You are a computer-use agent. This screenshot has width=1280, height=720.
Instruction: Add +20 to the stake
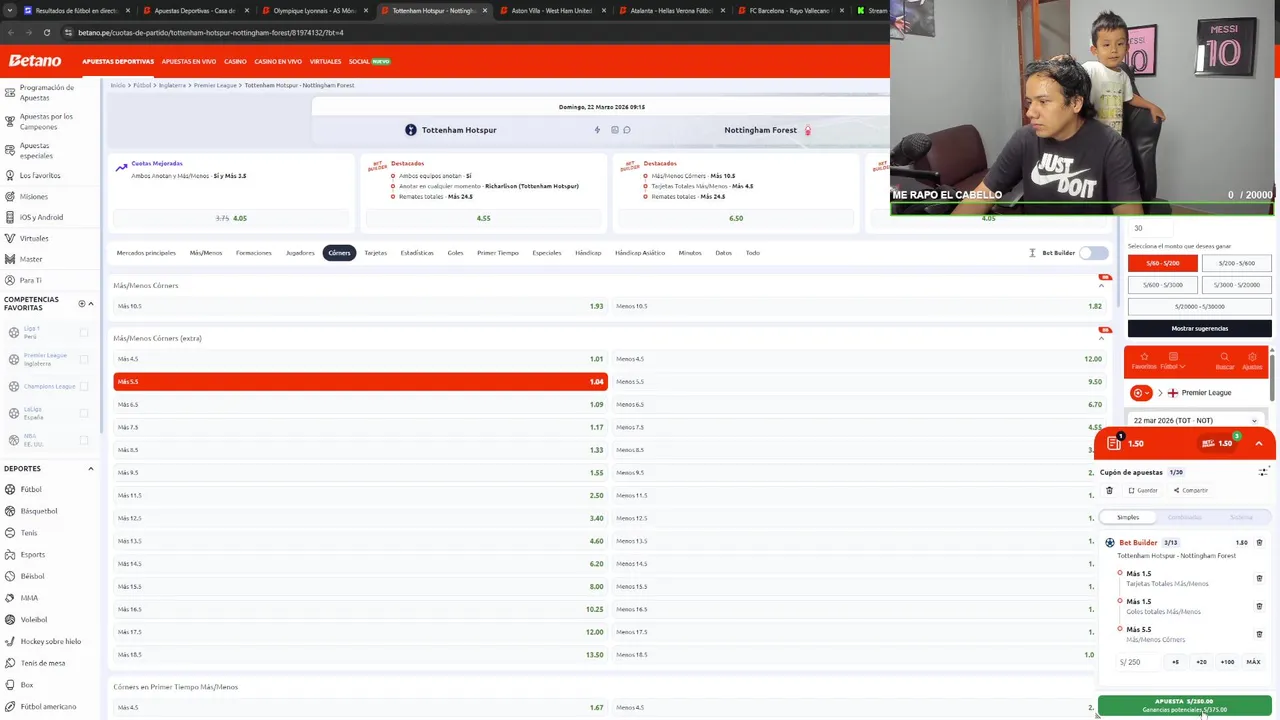(1201, 662)
